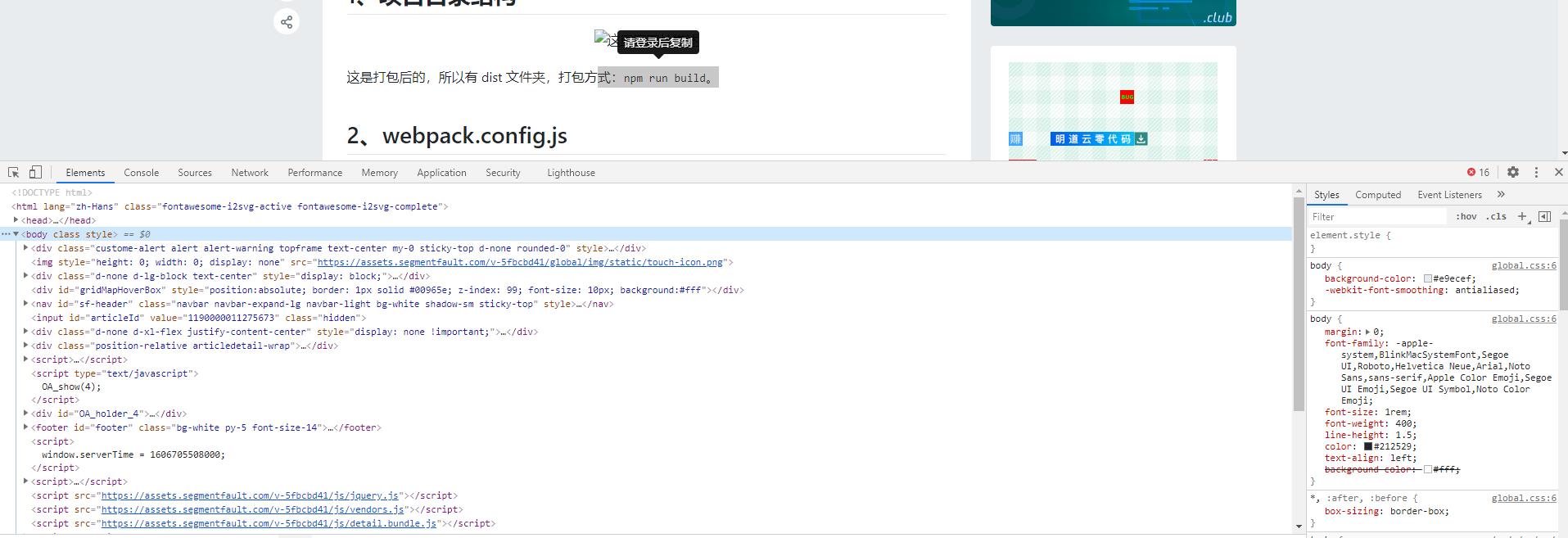Viewport: 1568px width, 538px height.
Task: Open the detail.bundle.js script link
Action: (269, 523)
